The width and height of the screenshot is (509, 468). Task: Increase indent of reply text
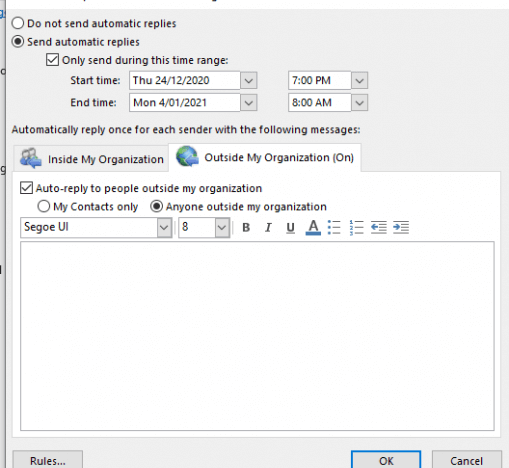coord(401,227)
